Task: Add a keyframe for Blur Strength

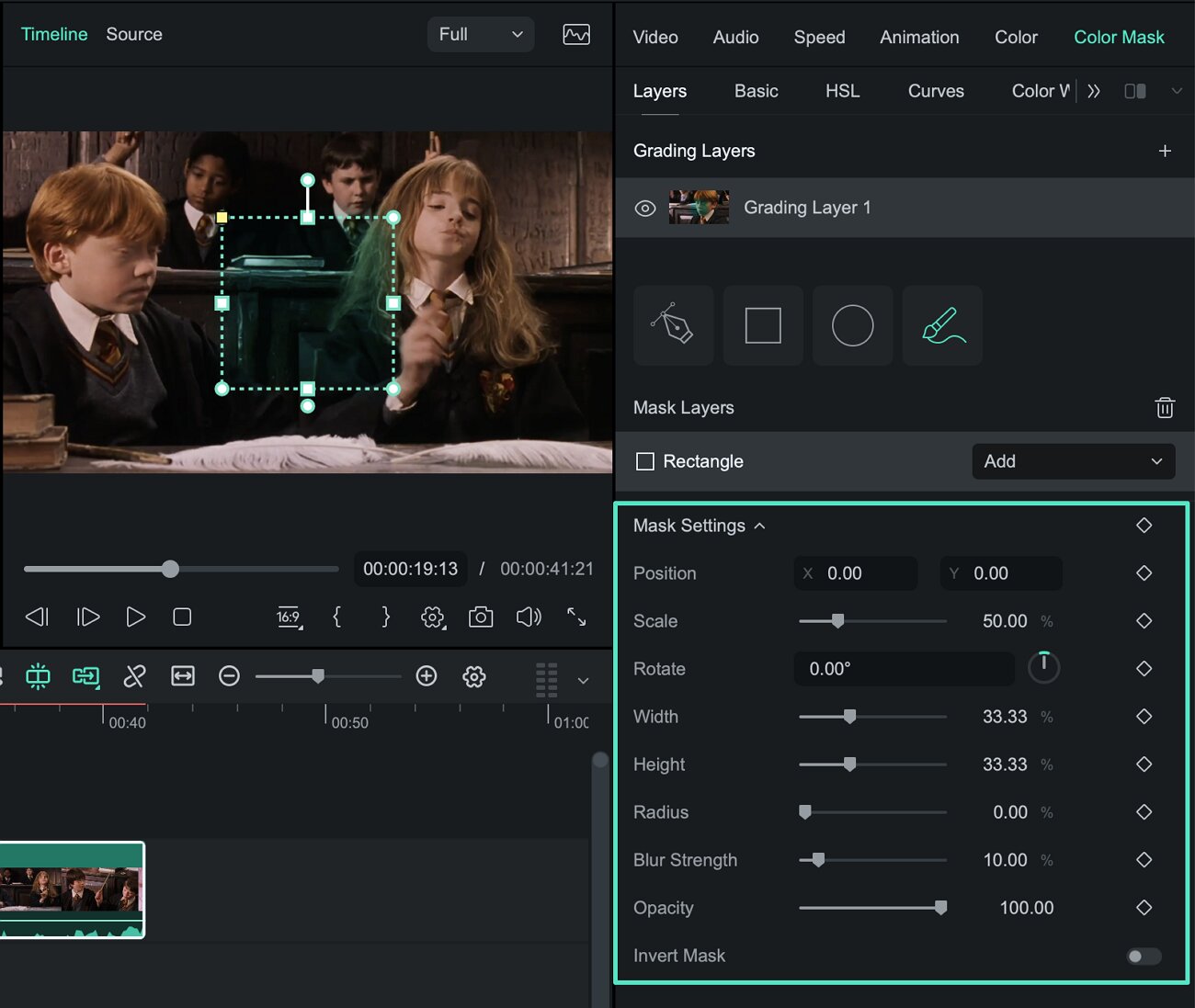Action: [x=1144, y=860]
